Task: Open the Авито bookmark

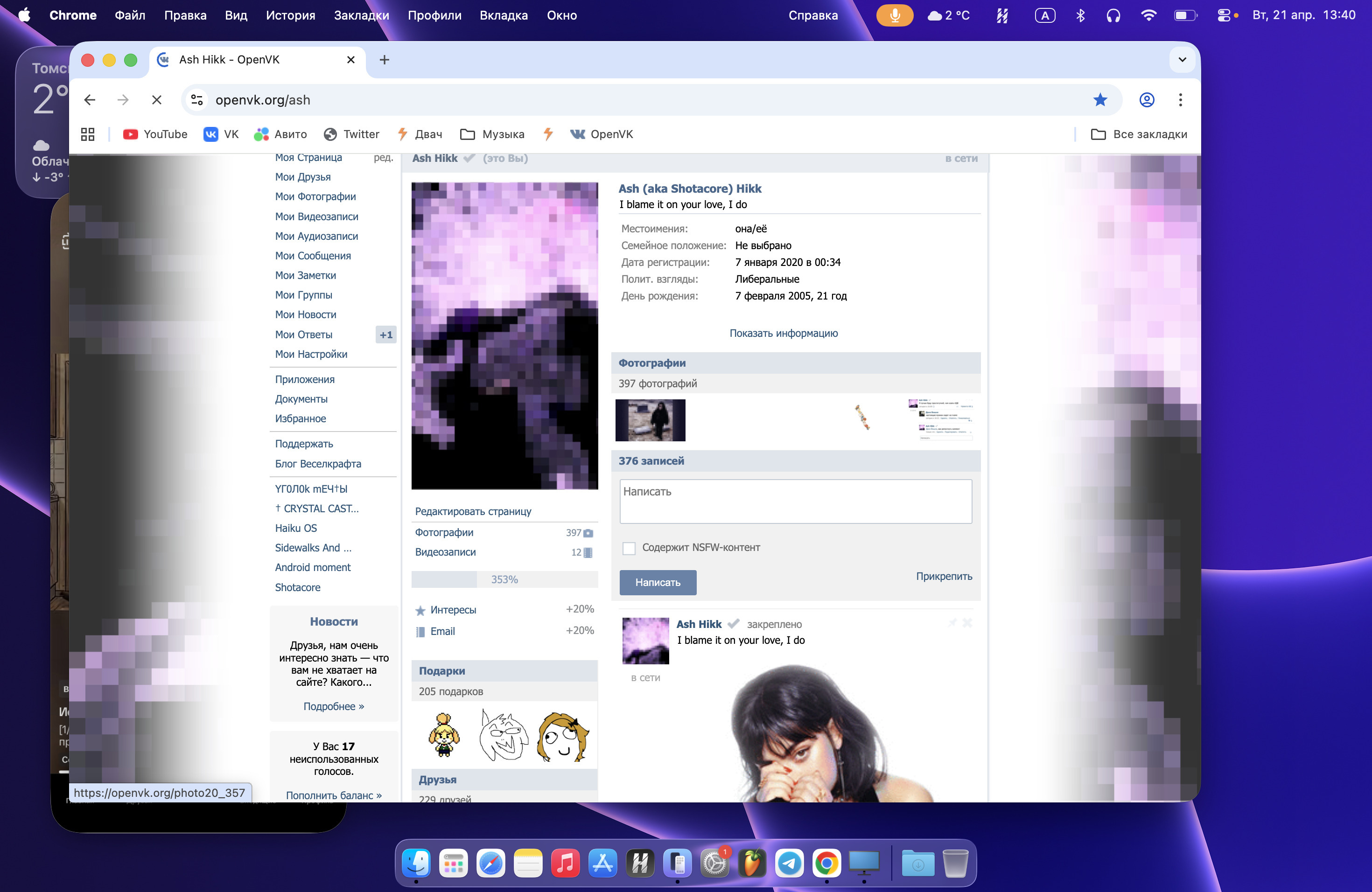Action: tap(281, 134)
